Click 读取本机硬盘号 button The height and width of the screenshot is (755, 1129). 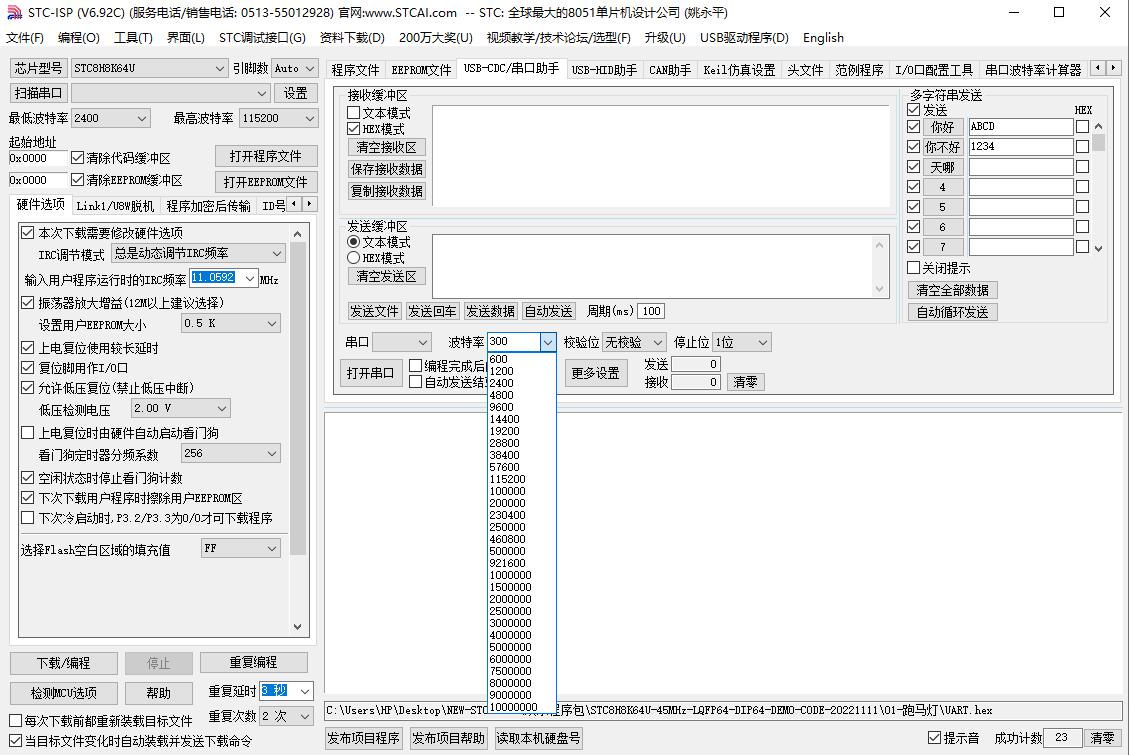click(538, 738)
